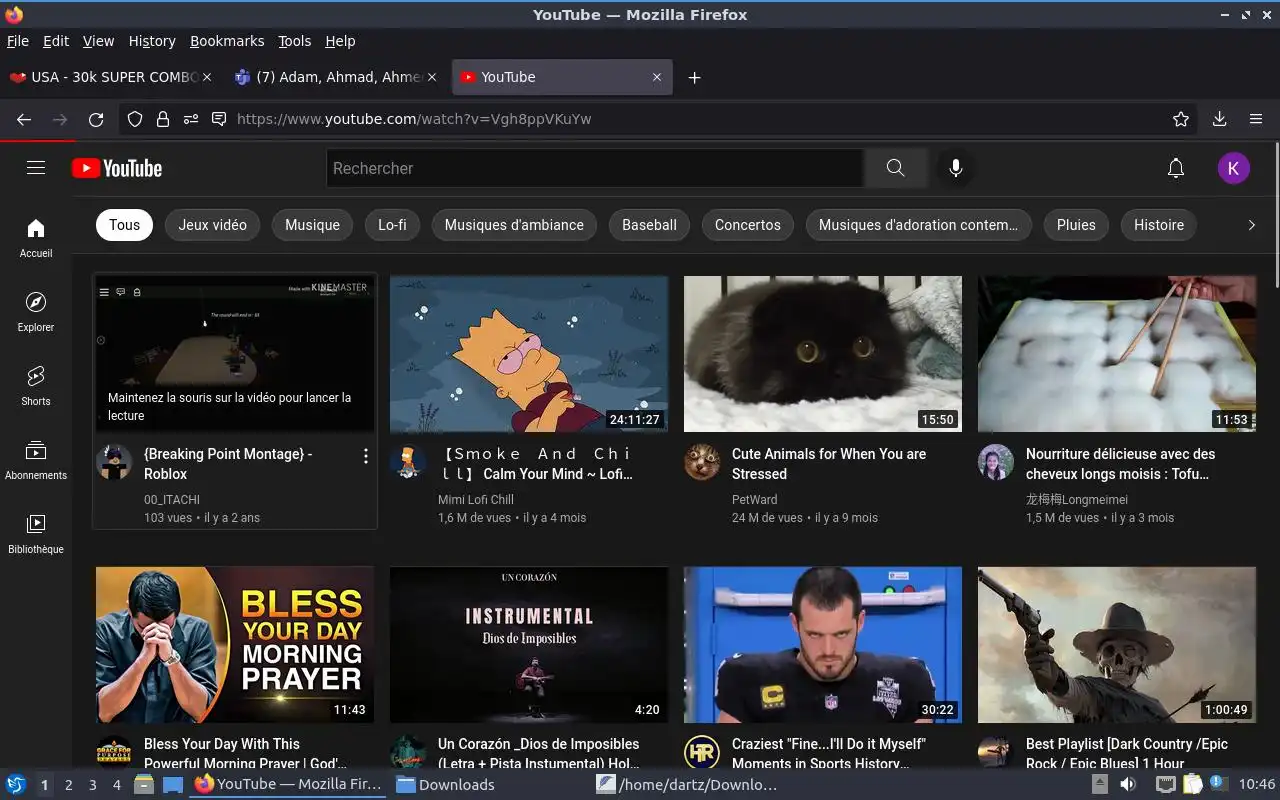Open the View menu
This screenshot has width=1280, height=800.
pyautogui.click(x=98, y=41)
